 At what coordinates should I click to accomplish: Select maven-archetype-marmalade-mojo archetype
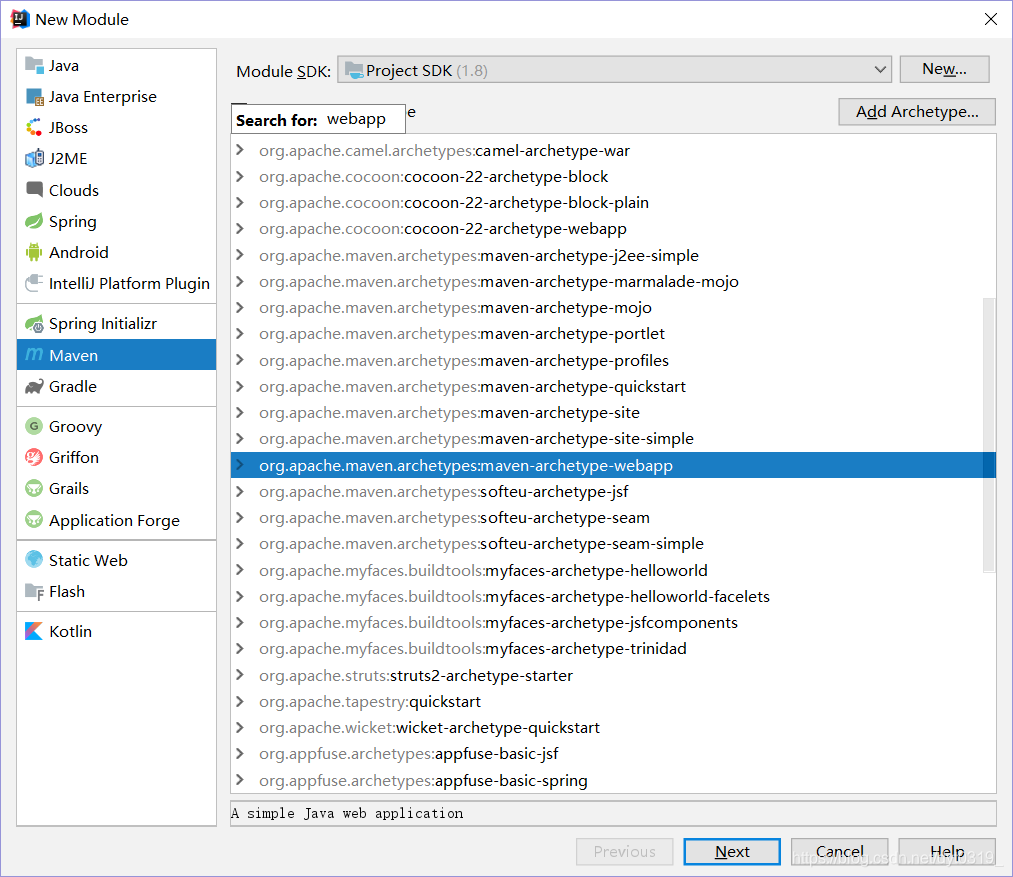pos(498,282)
